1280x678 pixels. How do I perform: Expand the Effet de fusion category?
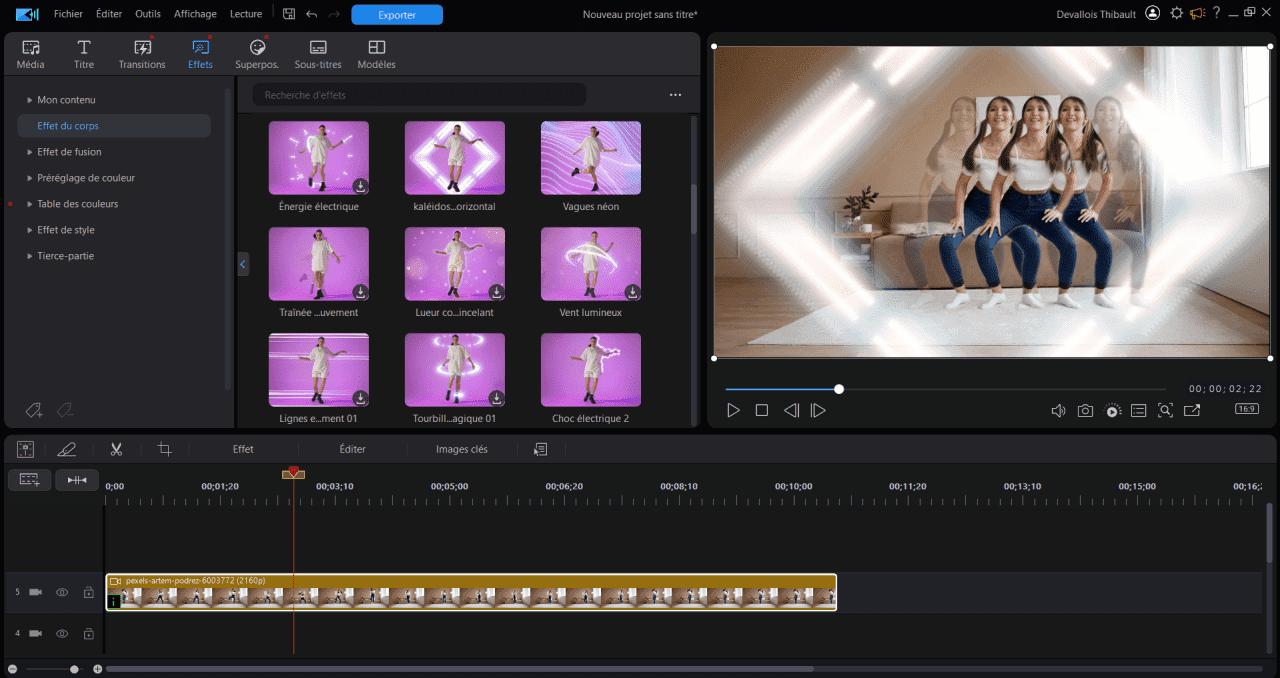(x=69, y=152)
